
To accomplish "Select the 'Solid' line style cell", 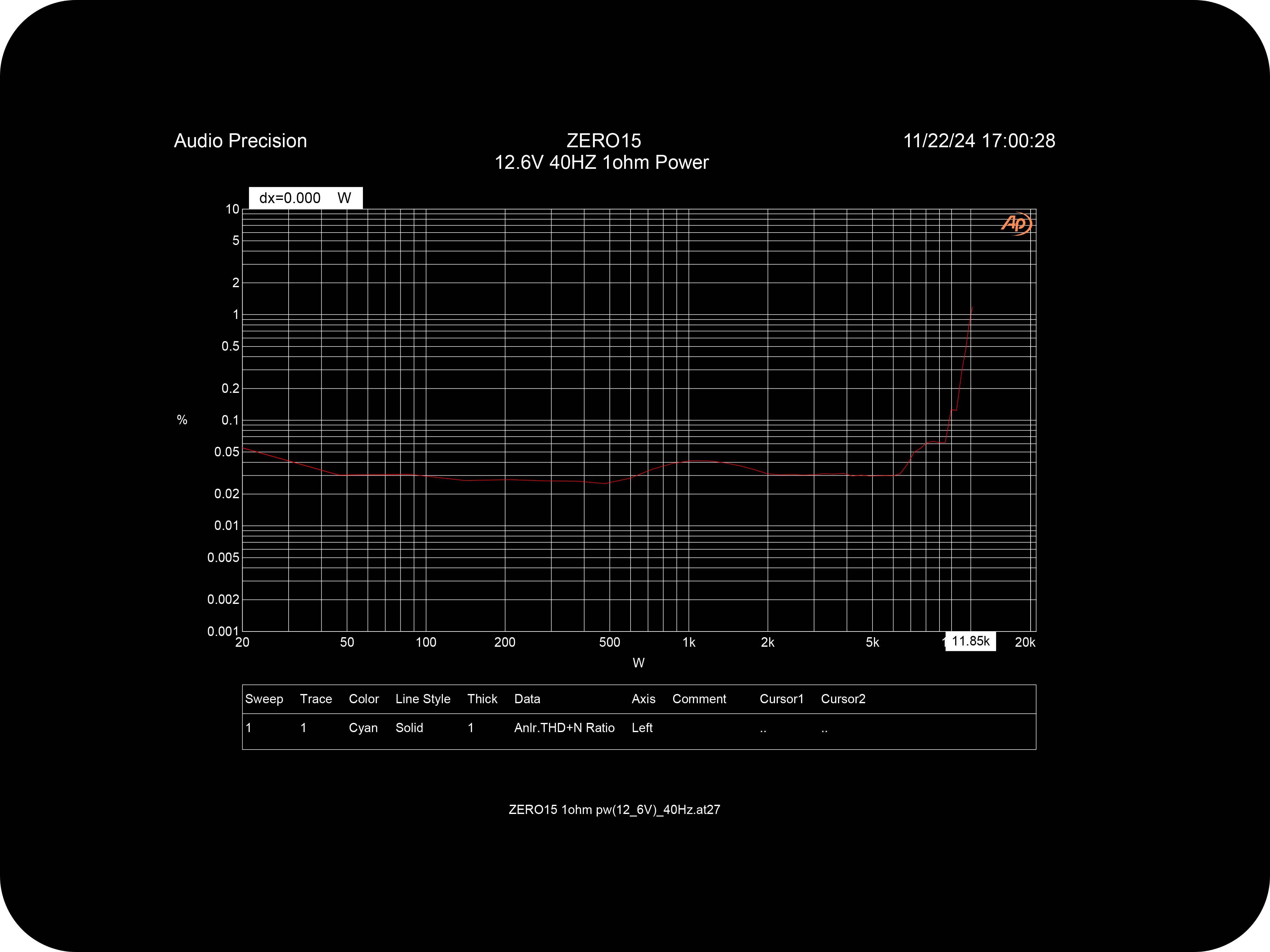I will point(409,728).
